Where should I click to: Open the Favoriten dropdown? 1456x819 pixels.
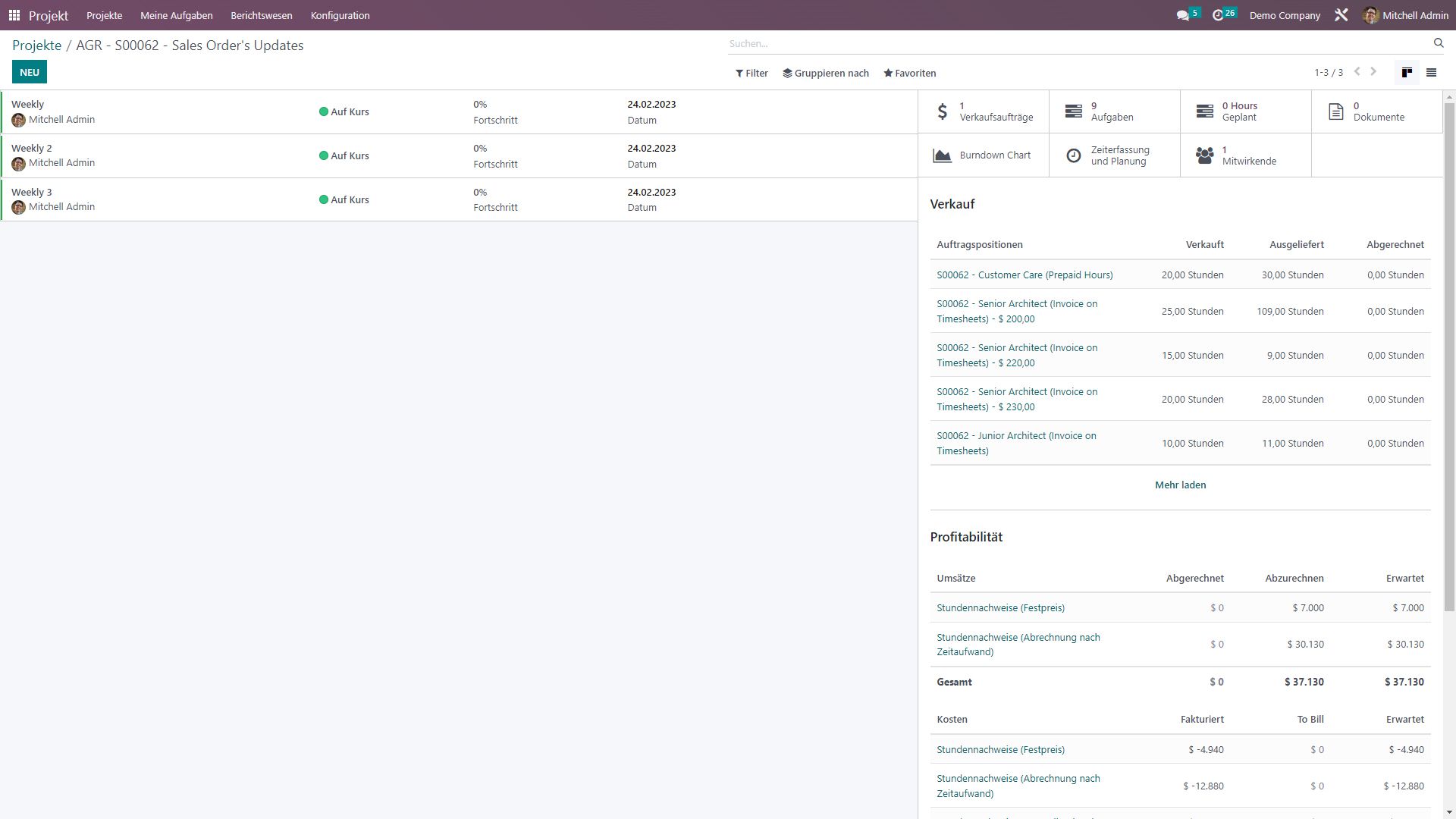pyautogui.click(x=909, y=74)
